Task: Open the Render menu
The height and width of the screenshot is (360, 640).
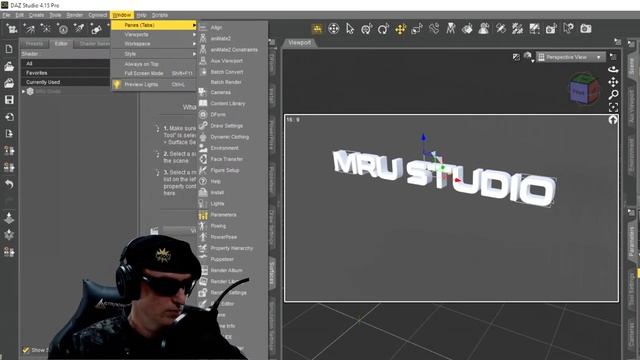Action: [75, 15]
